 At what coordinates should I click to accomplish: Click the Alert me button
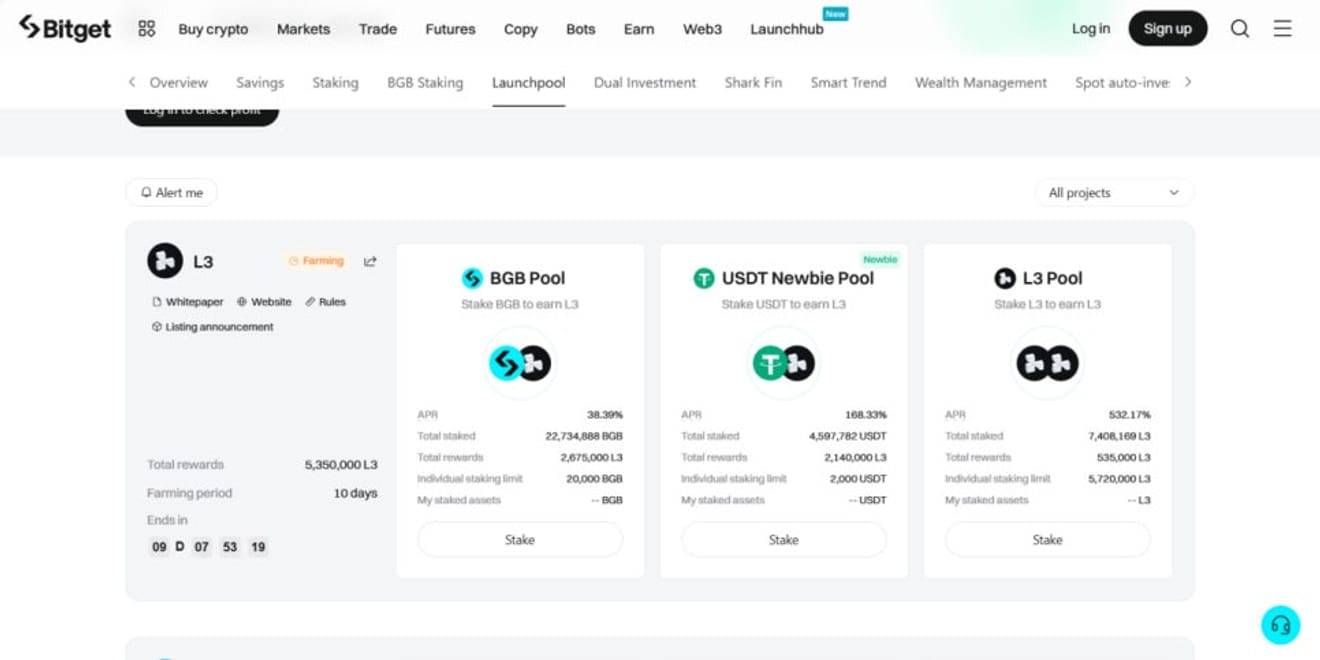172,193
